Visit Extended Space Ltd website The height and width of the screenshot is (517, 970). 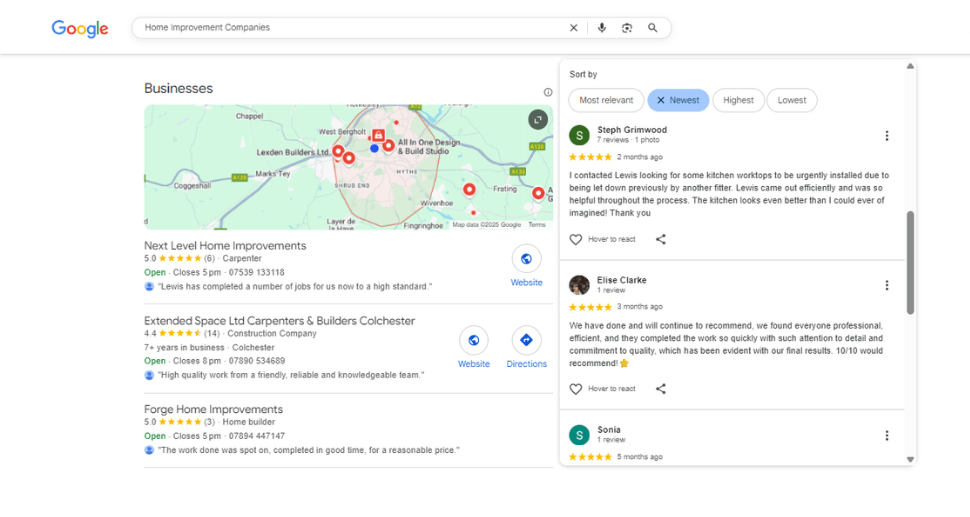pos(474,348)
